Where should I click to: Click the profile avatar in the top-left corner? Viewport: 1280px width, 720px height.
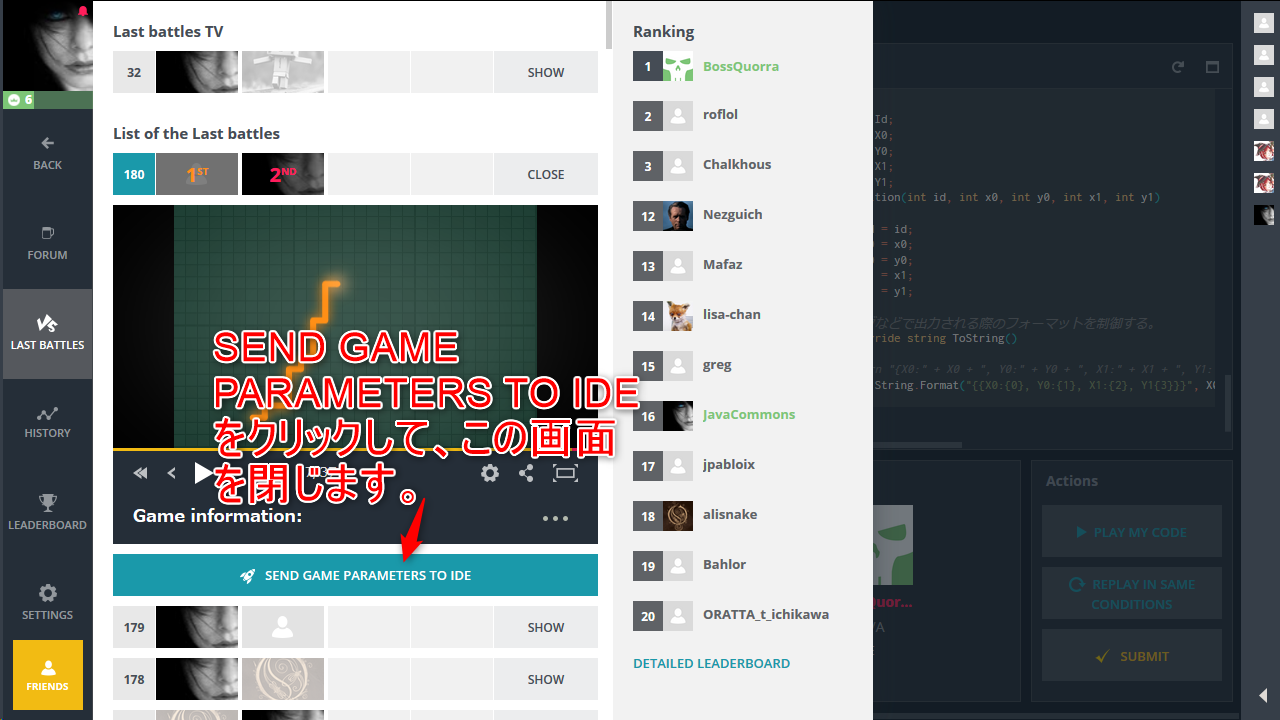(x=46, y=45)
